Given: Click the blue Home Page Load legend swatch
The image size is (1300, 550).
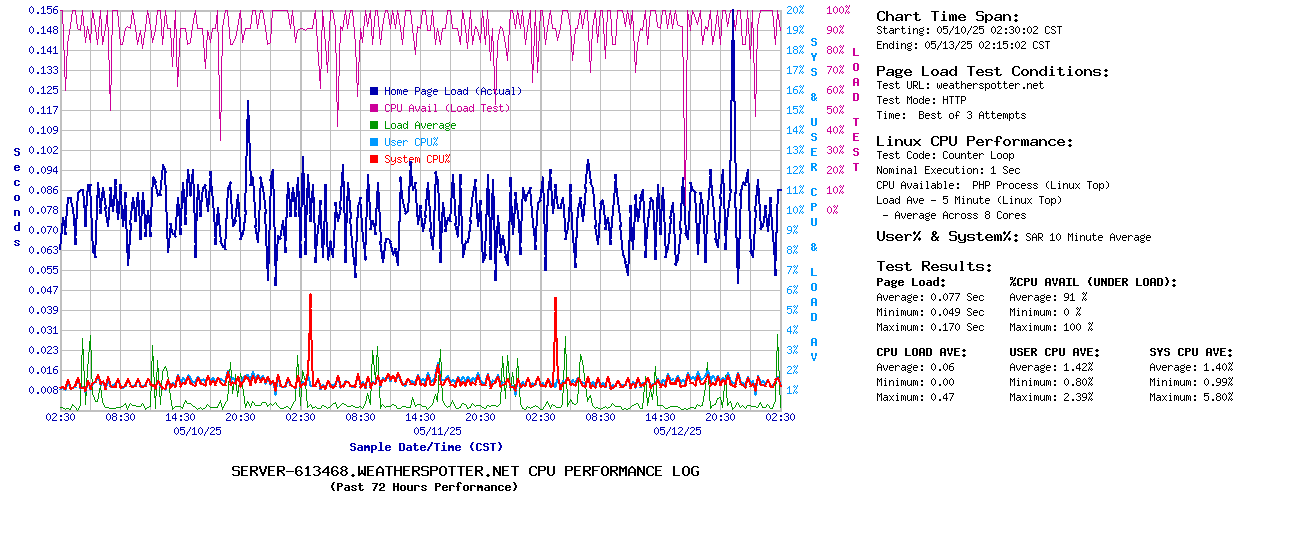Looking at the screenshot, I should point(374,91).
